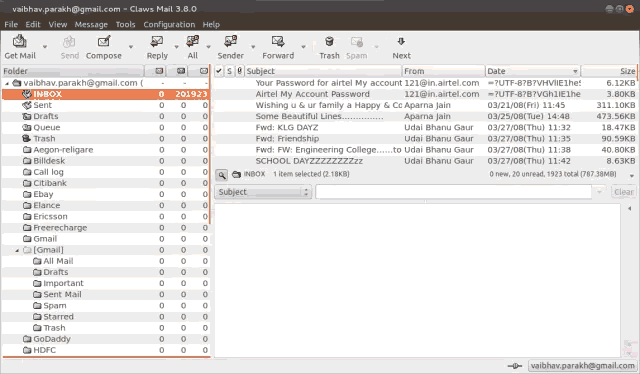This screenshot has height=374, width=640.
Task: Open Compose new message icon
Action: point(104,42)
